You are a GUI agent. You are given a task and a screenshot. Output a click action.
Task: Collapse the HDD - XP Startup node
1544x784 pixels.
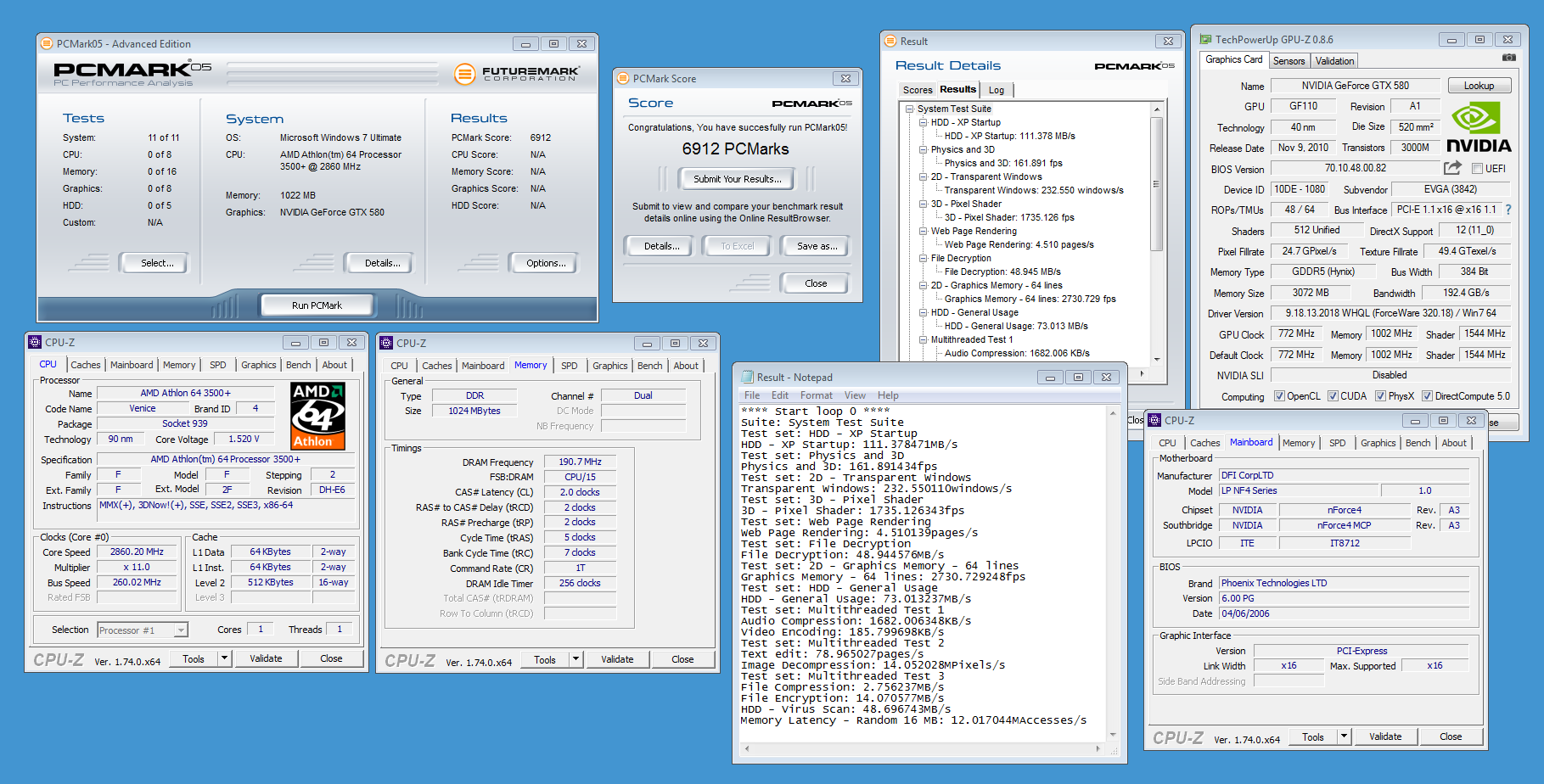(923, 122)
